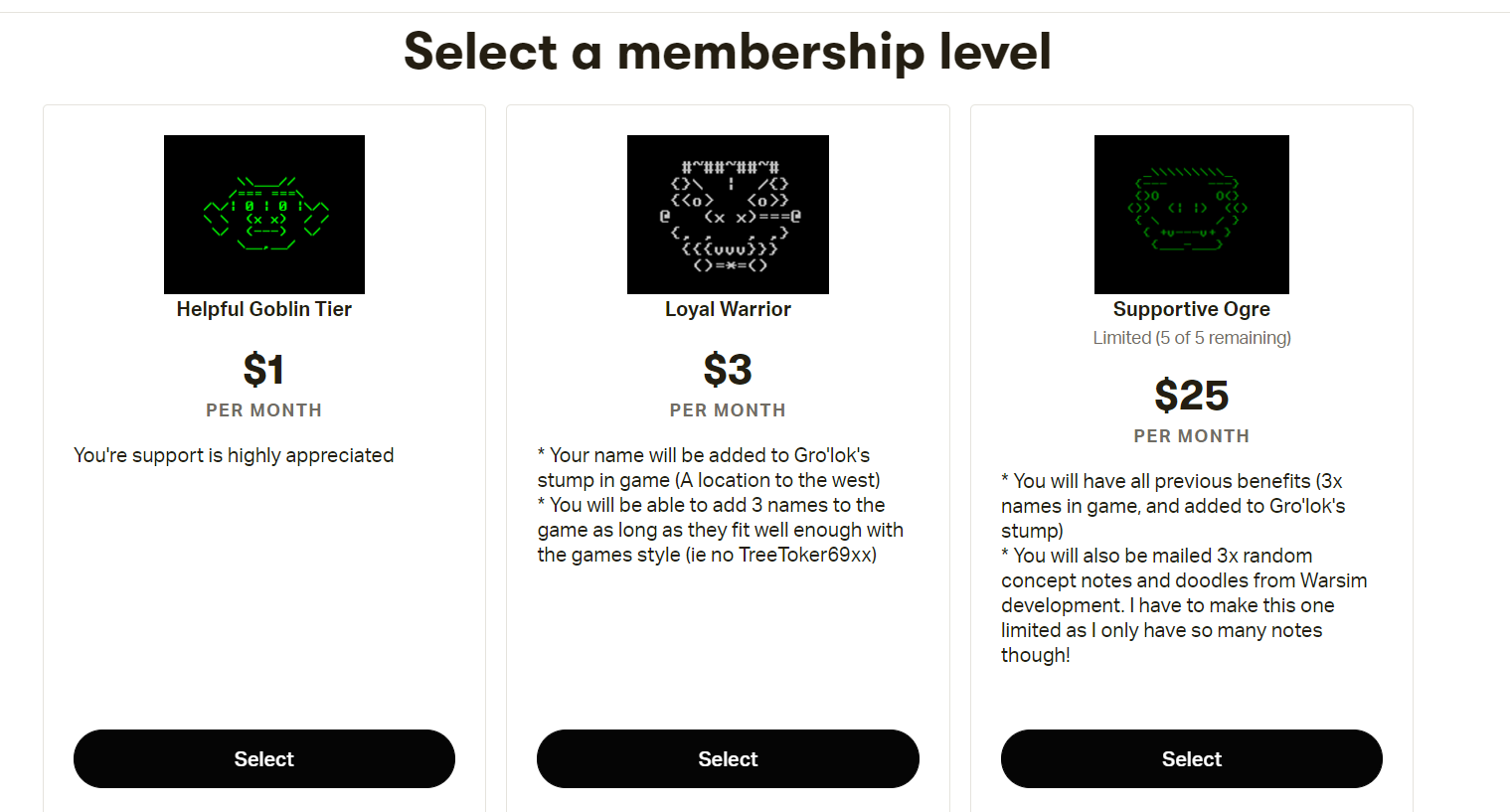This screenshot has height=812, width=1510.
Task: Click the 'Select a membership level' heading
Action: [x=727, y=52]
